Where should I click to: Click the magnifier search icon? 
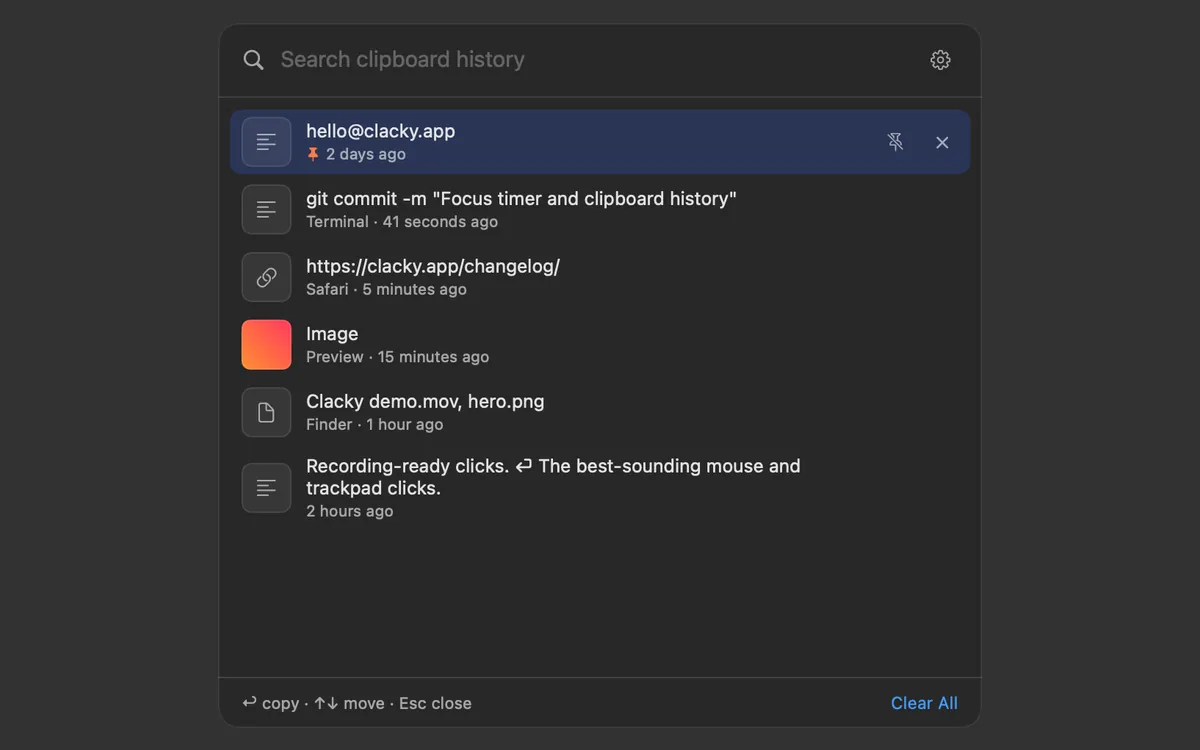pos(254,60)
